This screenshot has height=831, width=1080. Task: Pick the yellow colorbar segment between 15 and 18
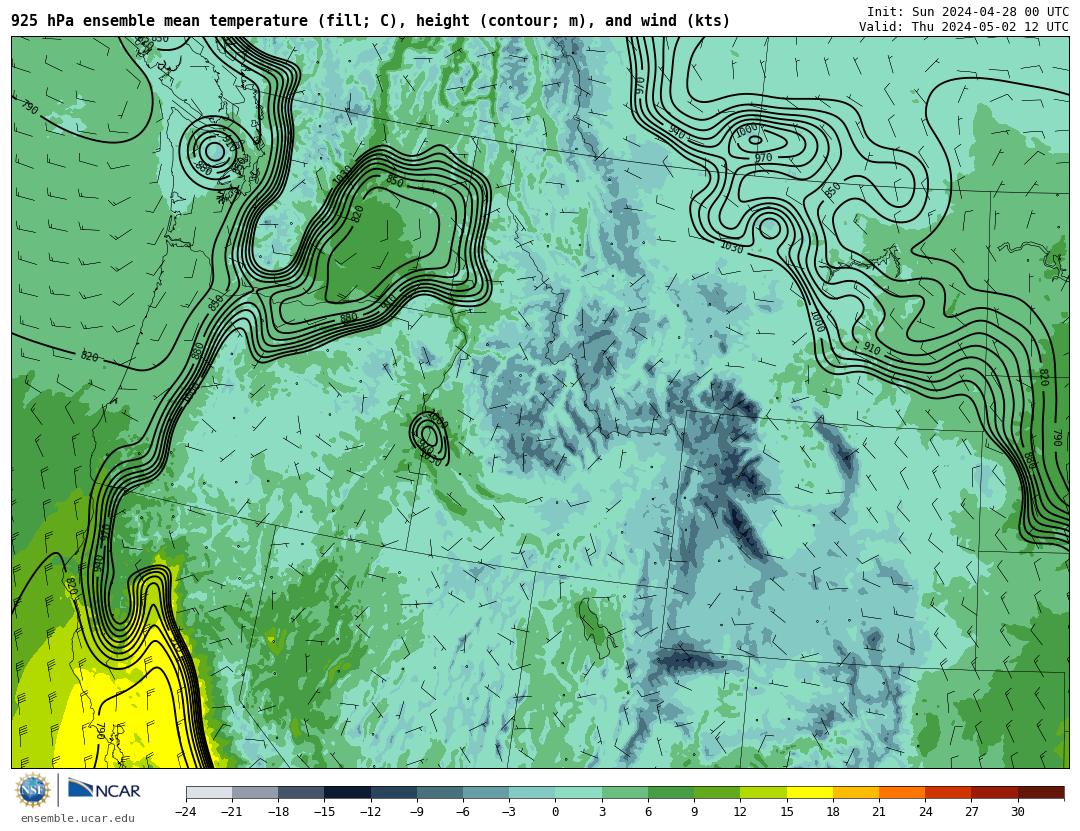(809, 792)
